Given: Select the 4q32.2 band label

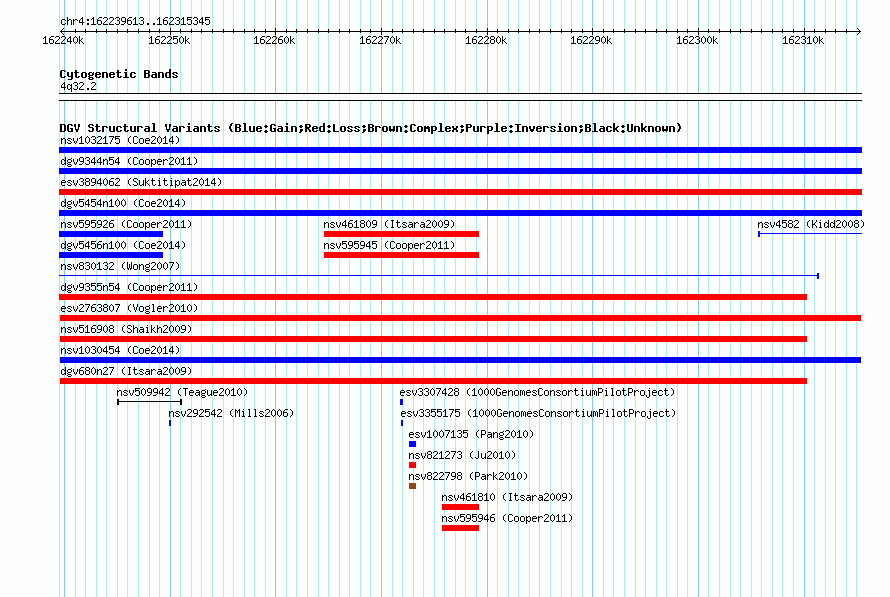Looking at the screenshot, I should (78, 86).
